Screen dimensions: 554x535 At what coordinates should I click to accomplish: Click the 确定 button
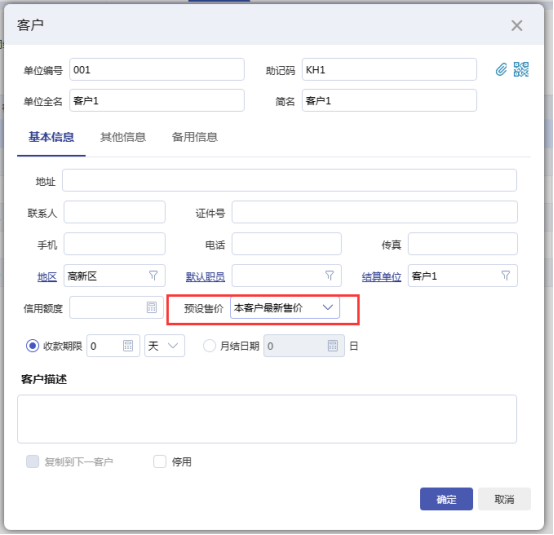(446, 499)
